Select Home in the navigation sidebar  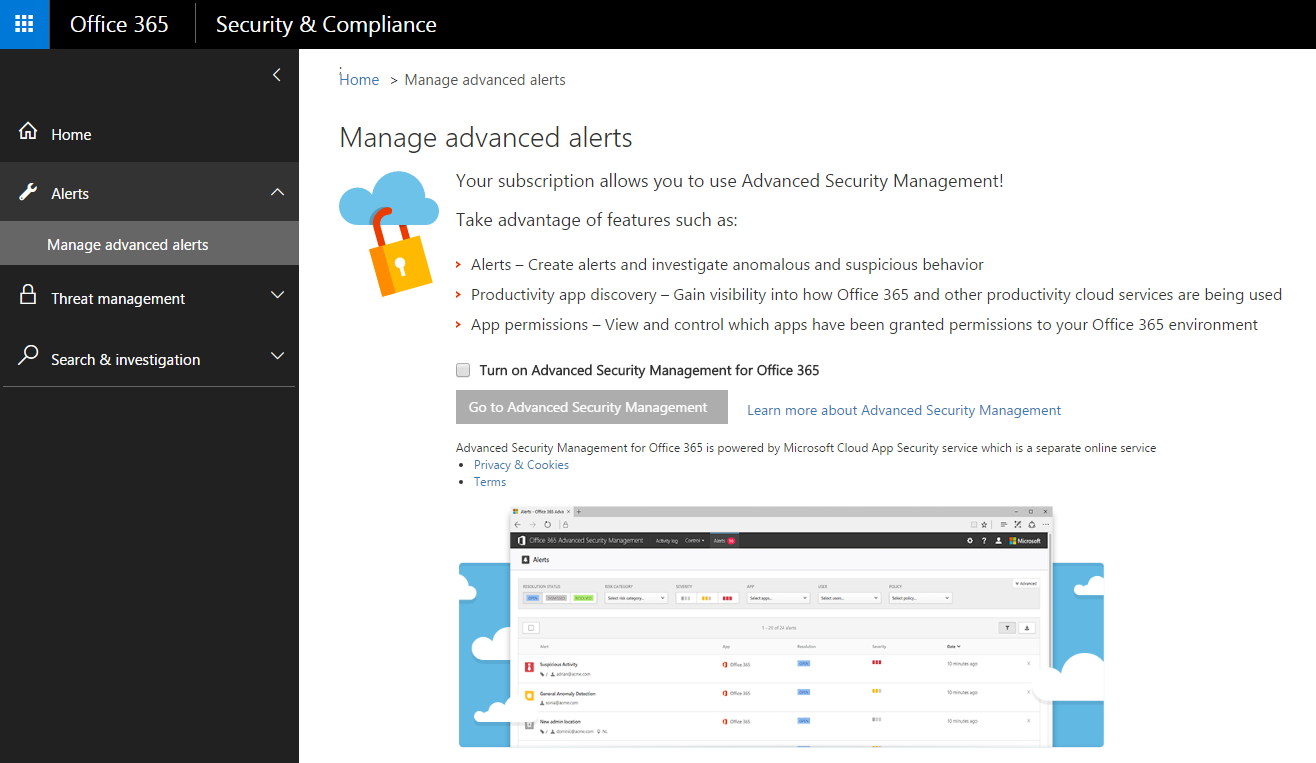[71, 133]
